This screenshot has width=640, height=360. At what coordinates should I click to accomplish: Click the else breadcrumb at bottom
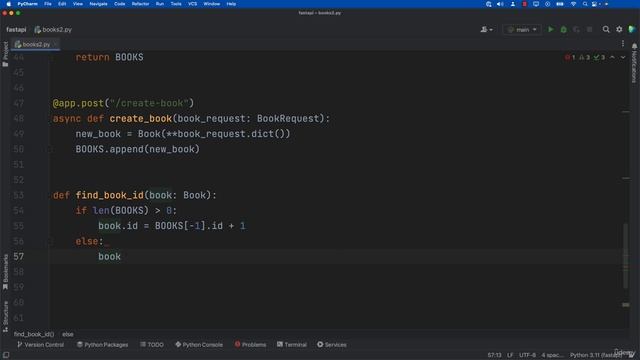(68, 334)
